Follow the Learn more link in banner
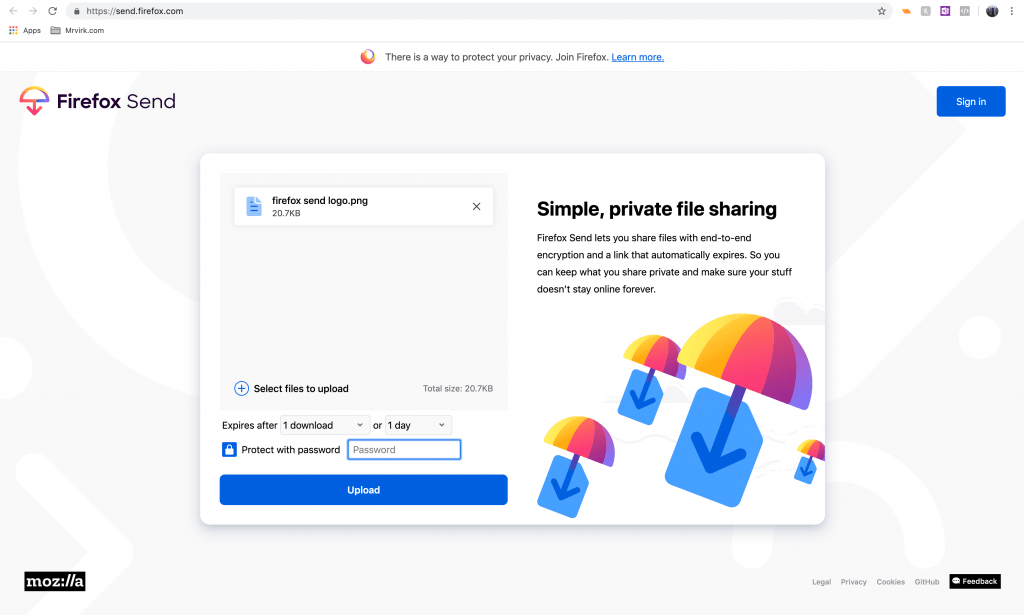Screen dimensions: 1024x615 [x=637, y=57]
